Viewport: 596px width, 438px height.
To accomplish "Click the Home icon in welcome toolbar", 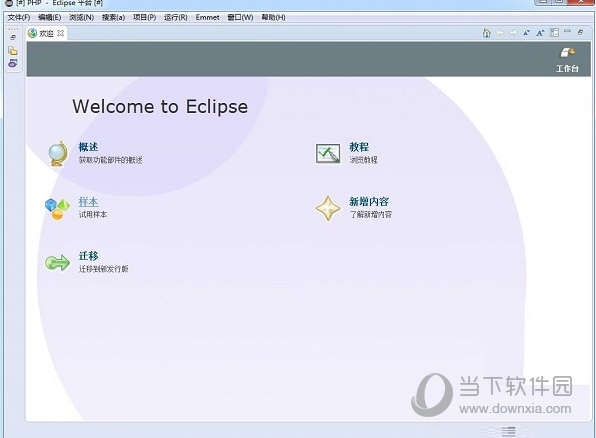I will point(487,33).
